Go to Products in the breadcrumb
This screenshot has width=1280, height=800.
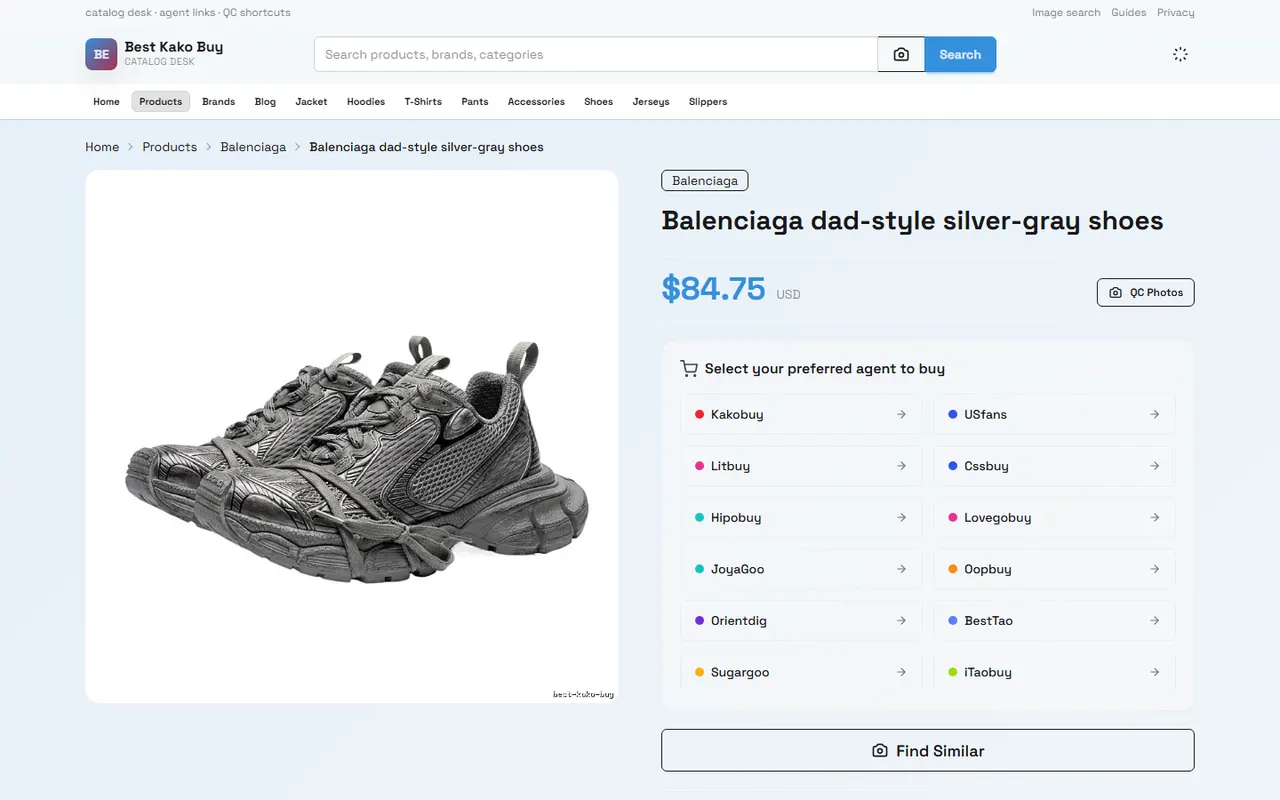click(x=170, y=147)
